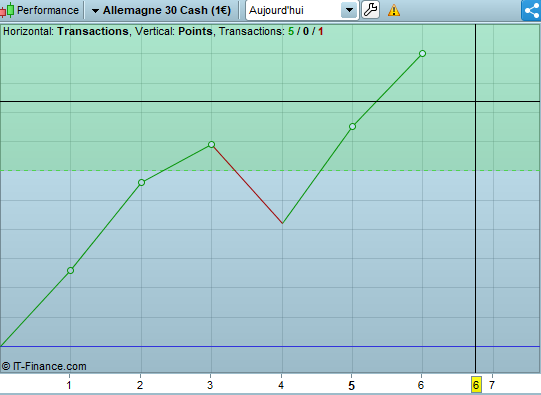Click the Performance label
The image size is (541, 395).
coord(48,10)
